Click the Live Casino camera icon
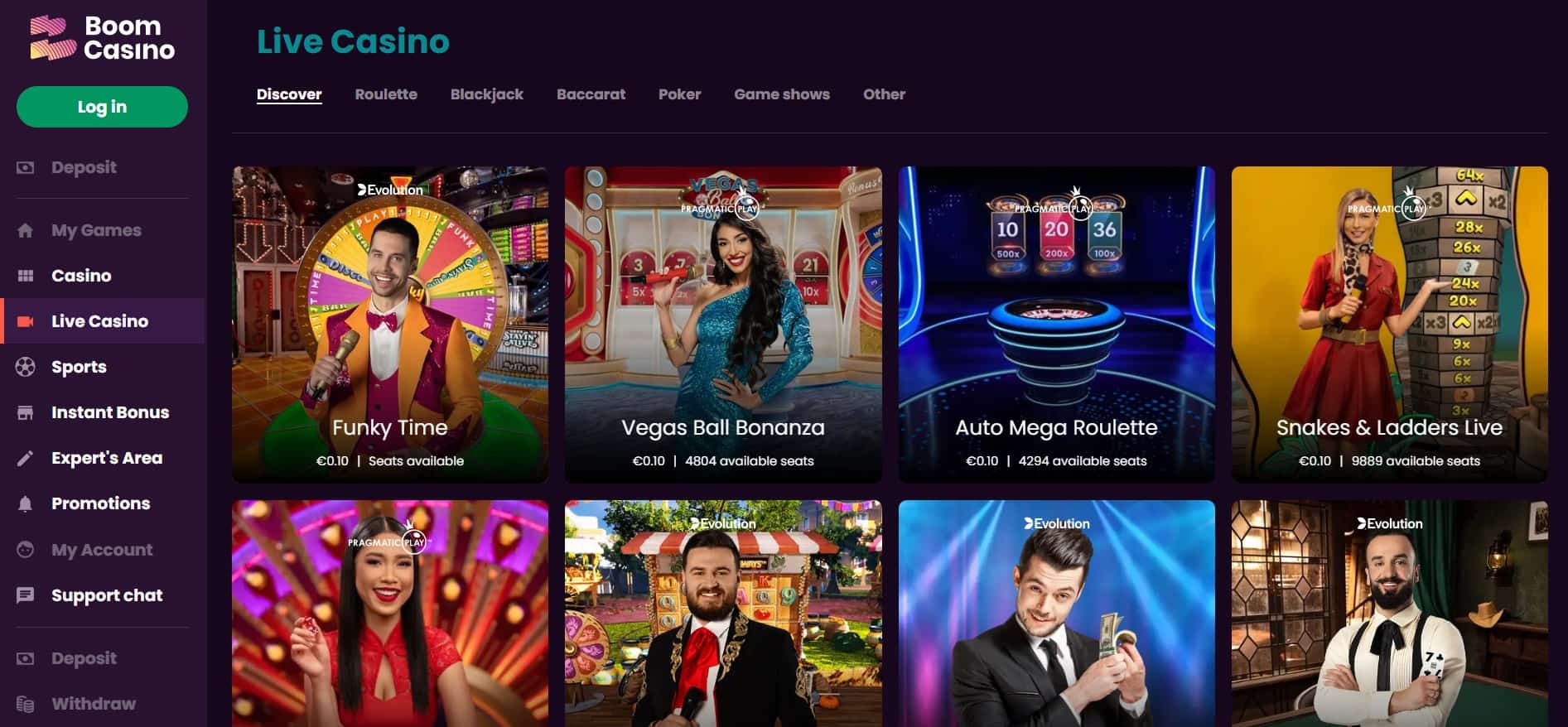Screen dimensions: 1568x727 click(x=26, y=321)
